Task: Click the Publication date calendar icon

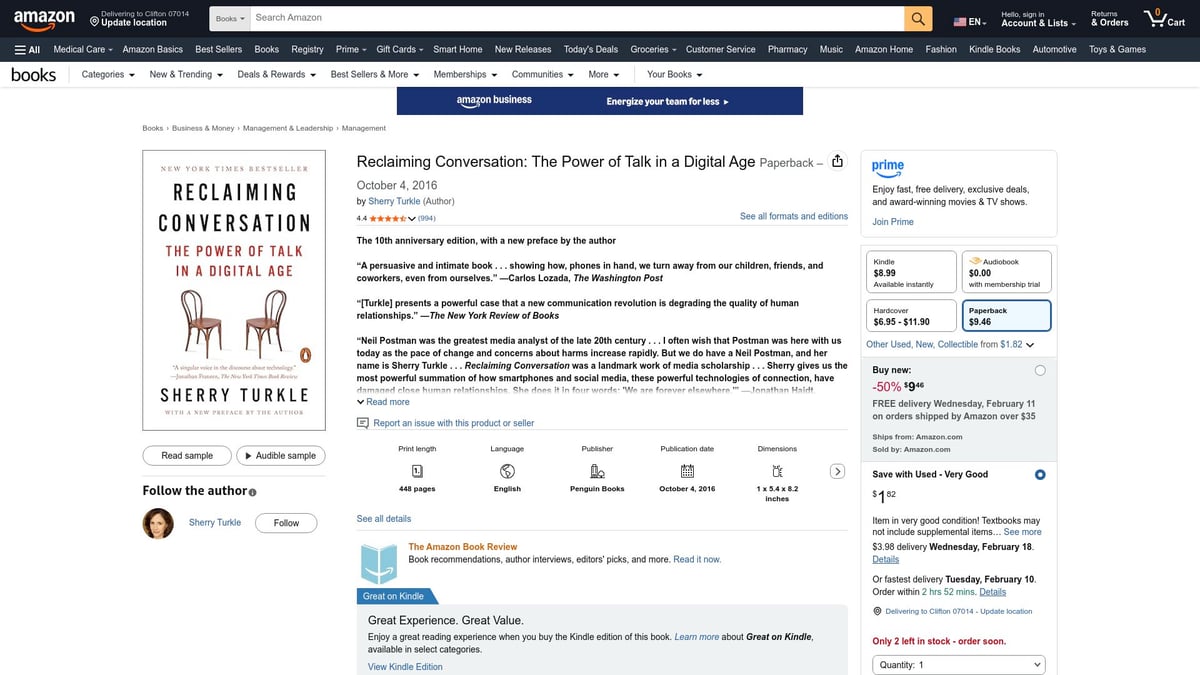Action: tap(686, 469)
